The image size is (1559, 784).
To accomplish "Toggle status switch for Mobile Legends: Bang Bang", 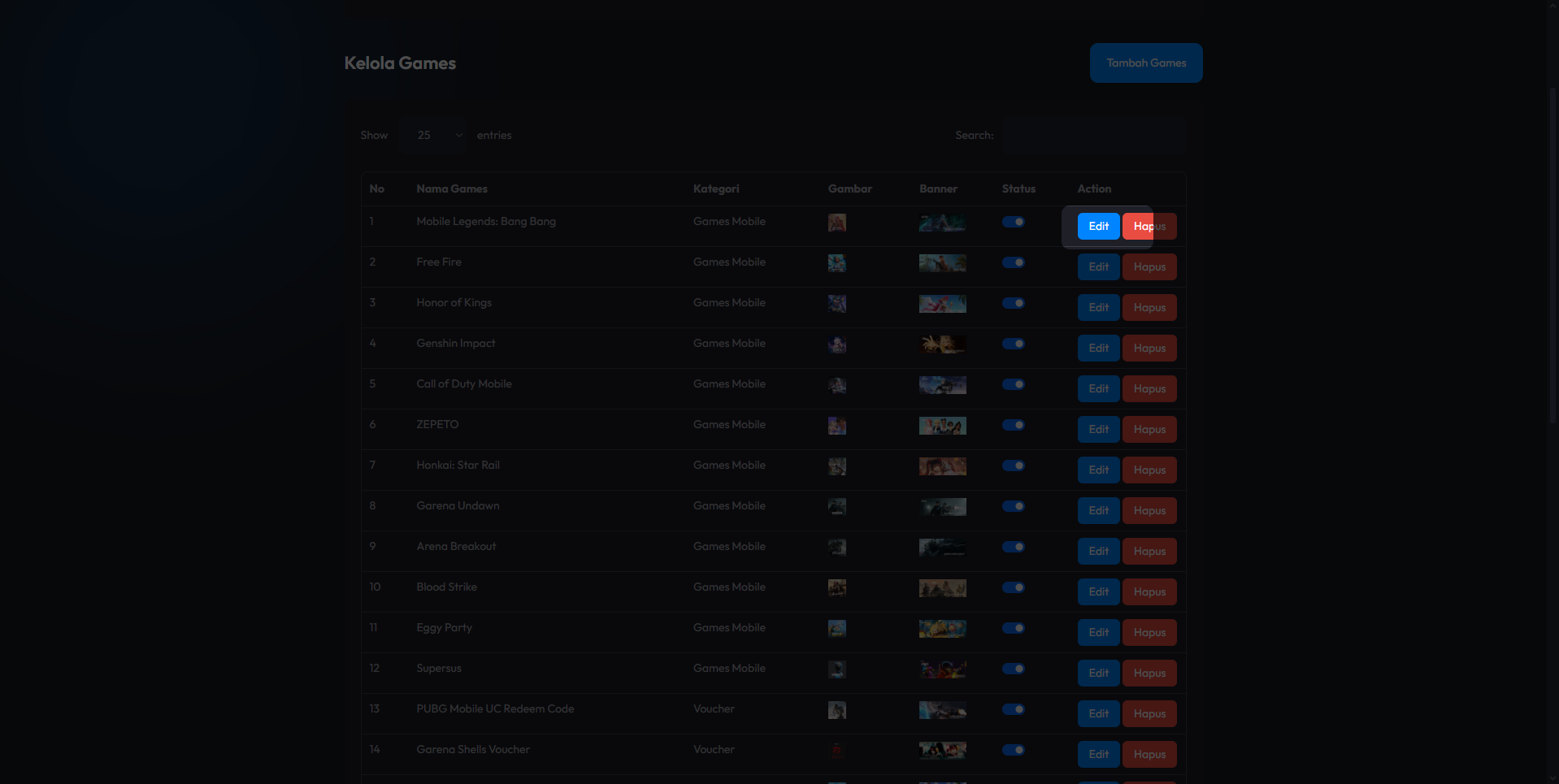I will click(1014, 222).
